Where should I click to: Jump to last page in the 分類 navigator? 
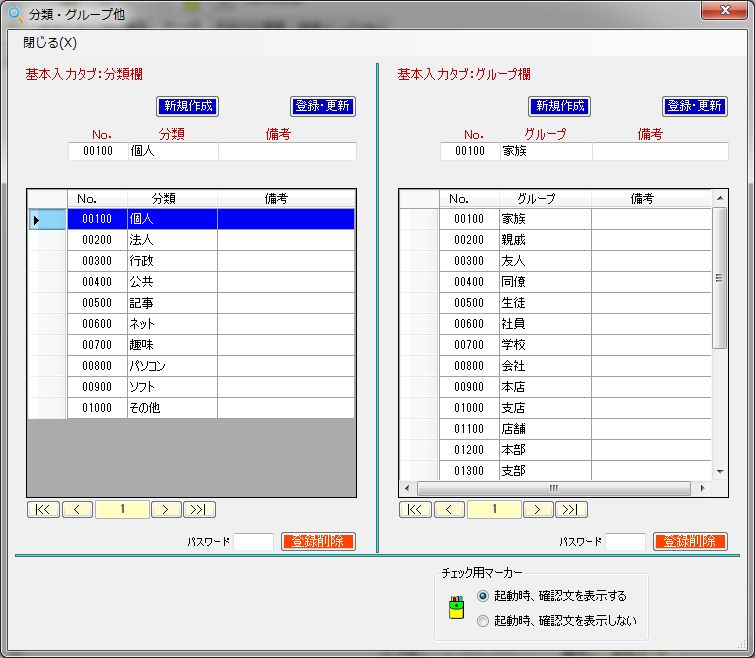click(x=200, y=509)
